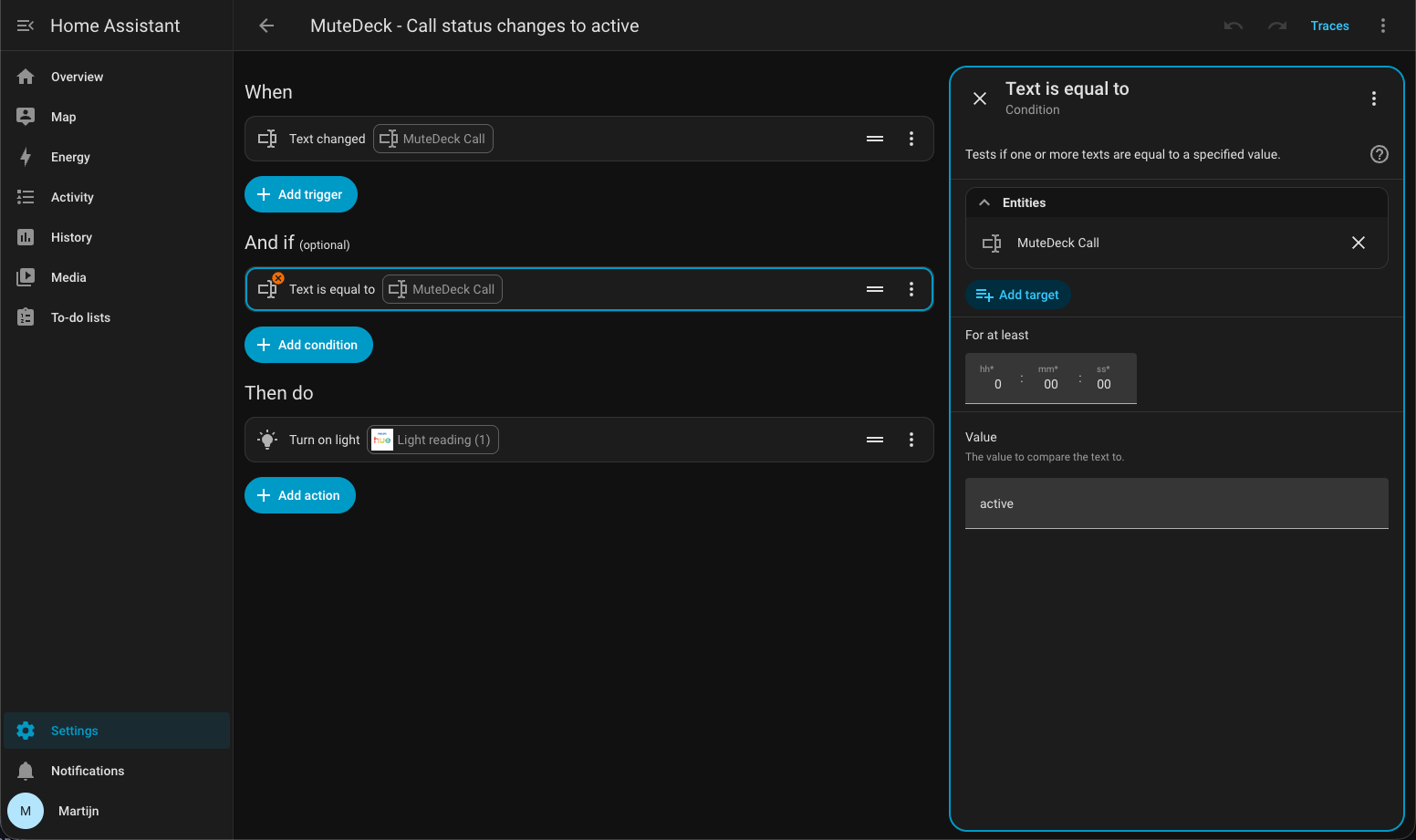Open the Text changed trigger row
This screenshot has height=840, width=1416.
[x=589, y=139]
